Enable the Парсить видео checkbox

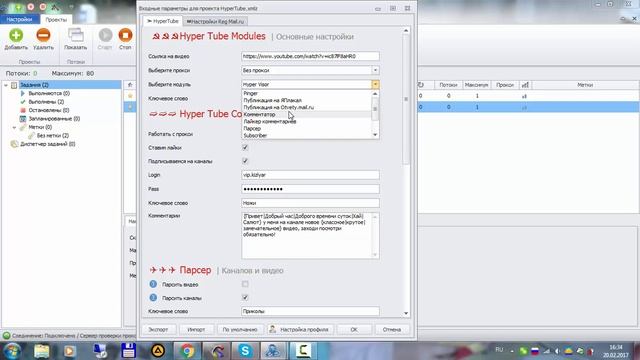(245, 284)
